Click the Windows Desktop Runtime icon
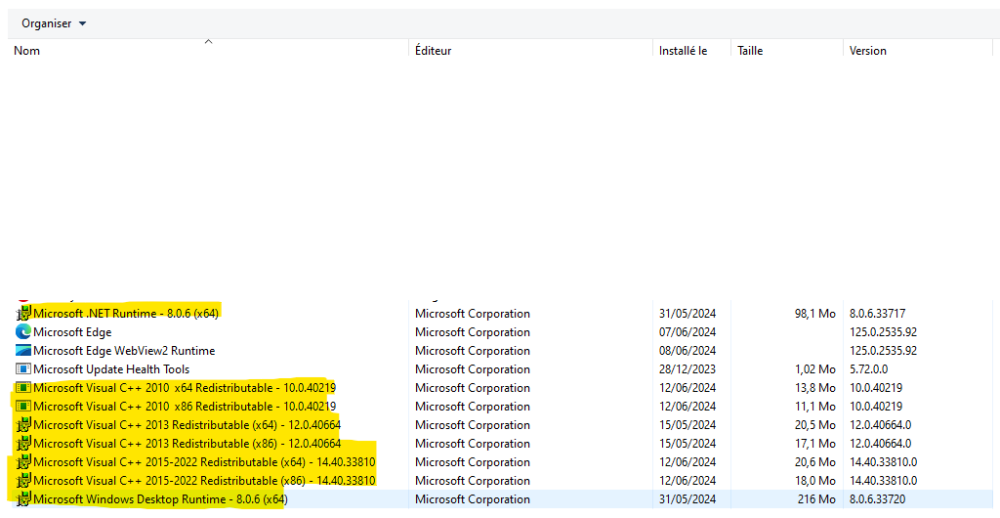Viewport: 1000px width, 518px height. [x=23, y=499]
